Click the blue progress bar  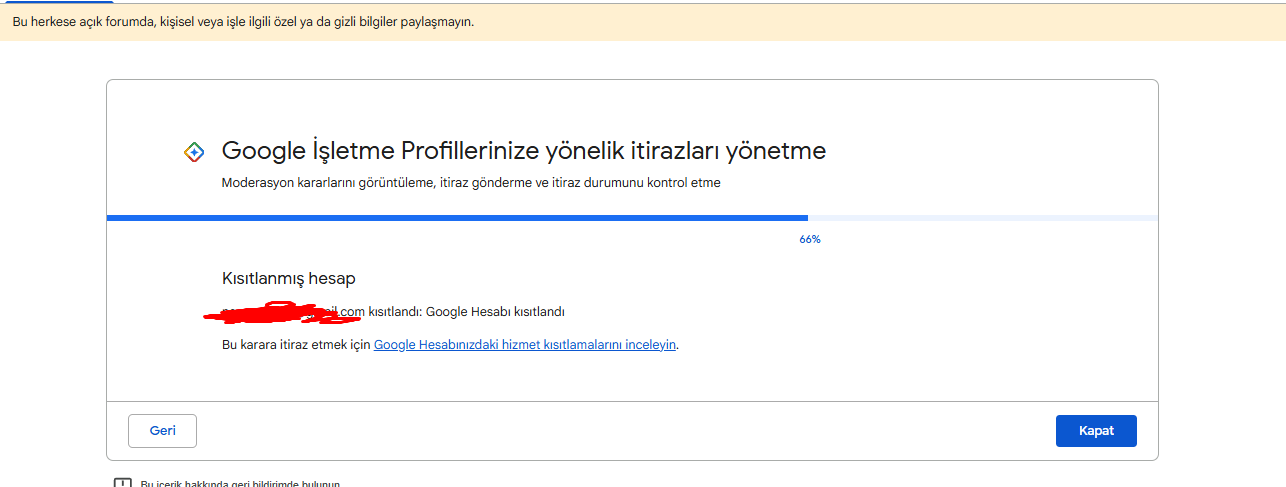pyautogui.click(x=457, y=217)
